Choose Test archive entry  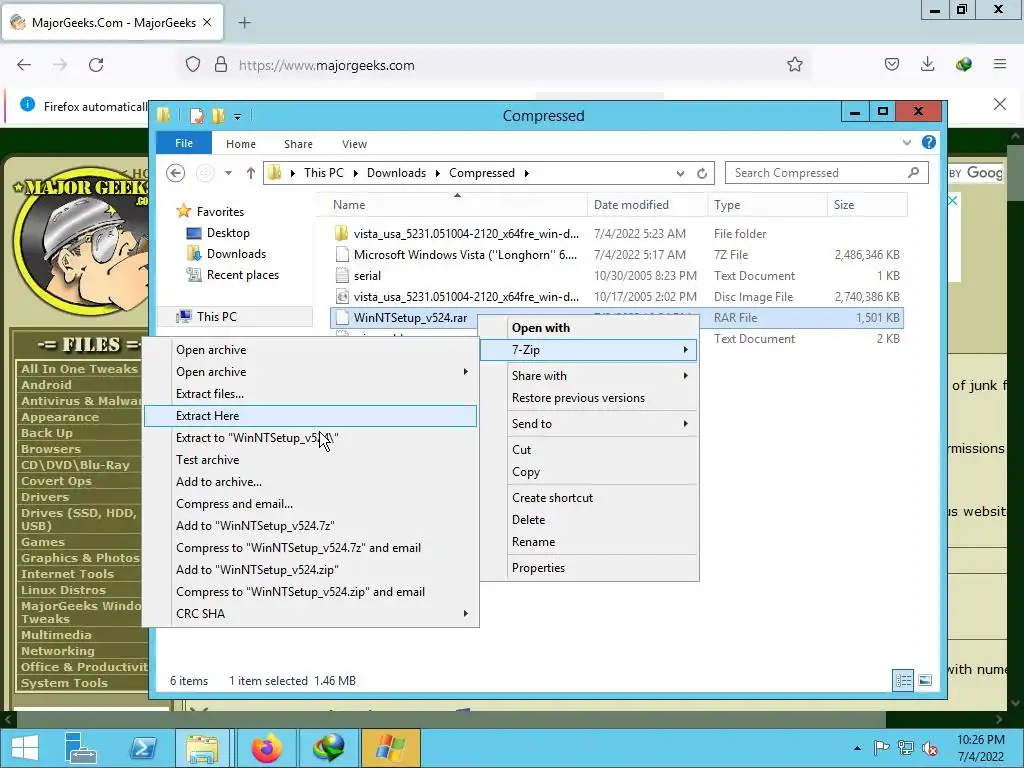(x=310, y=460)
